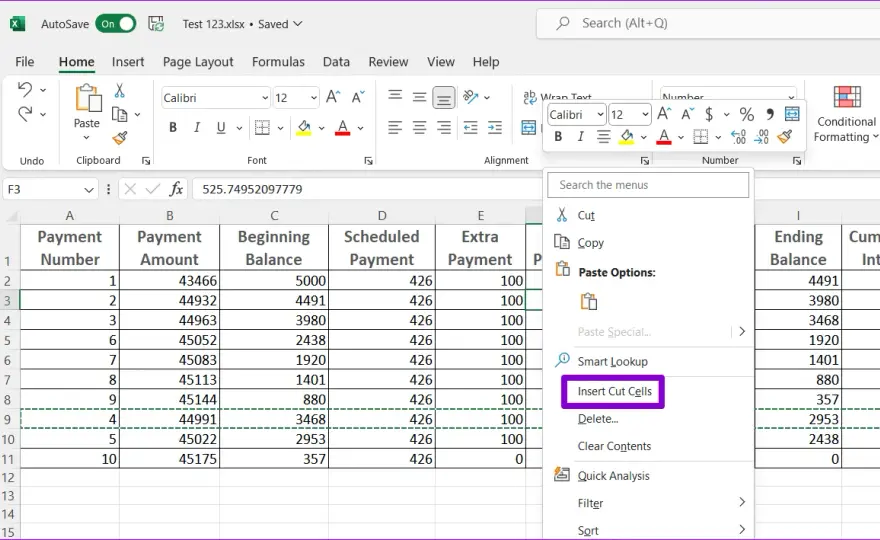
Task: Click the Insert Function fx icon
Action: coord(176,189)
